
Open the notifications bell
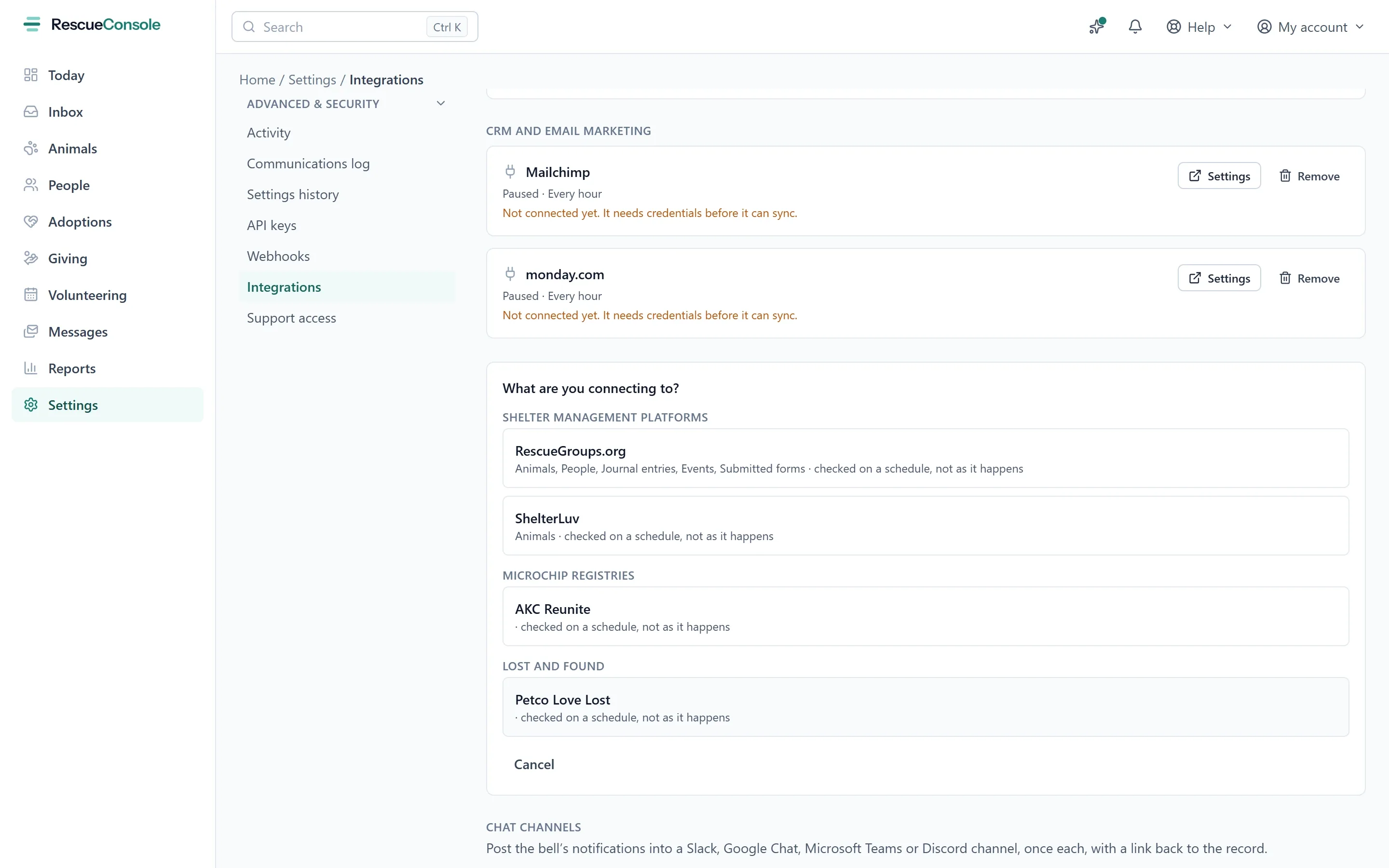[x=1135, y=27]
